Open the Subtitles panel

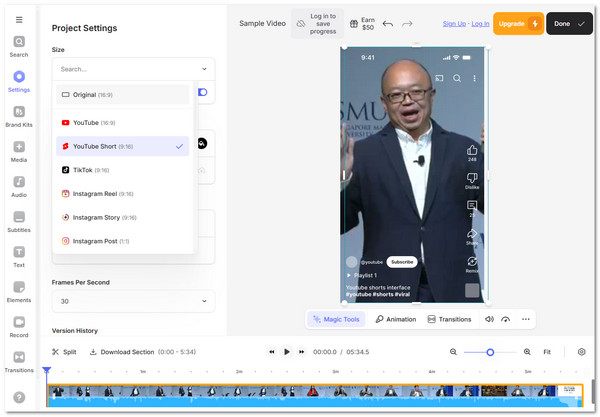[19, 222]
